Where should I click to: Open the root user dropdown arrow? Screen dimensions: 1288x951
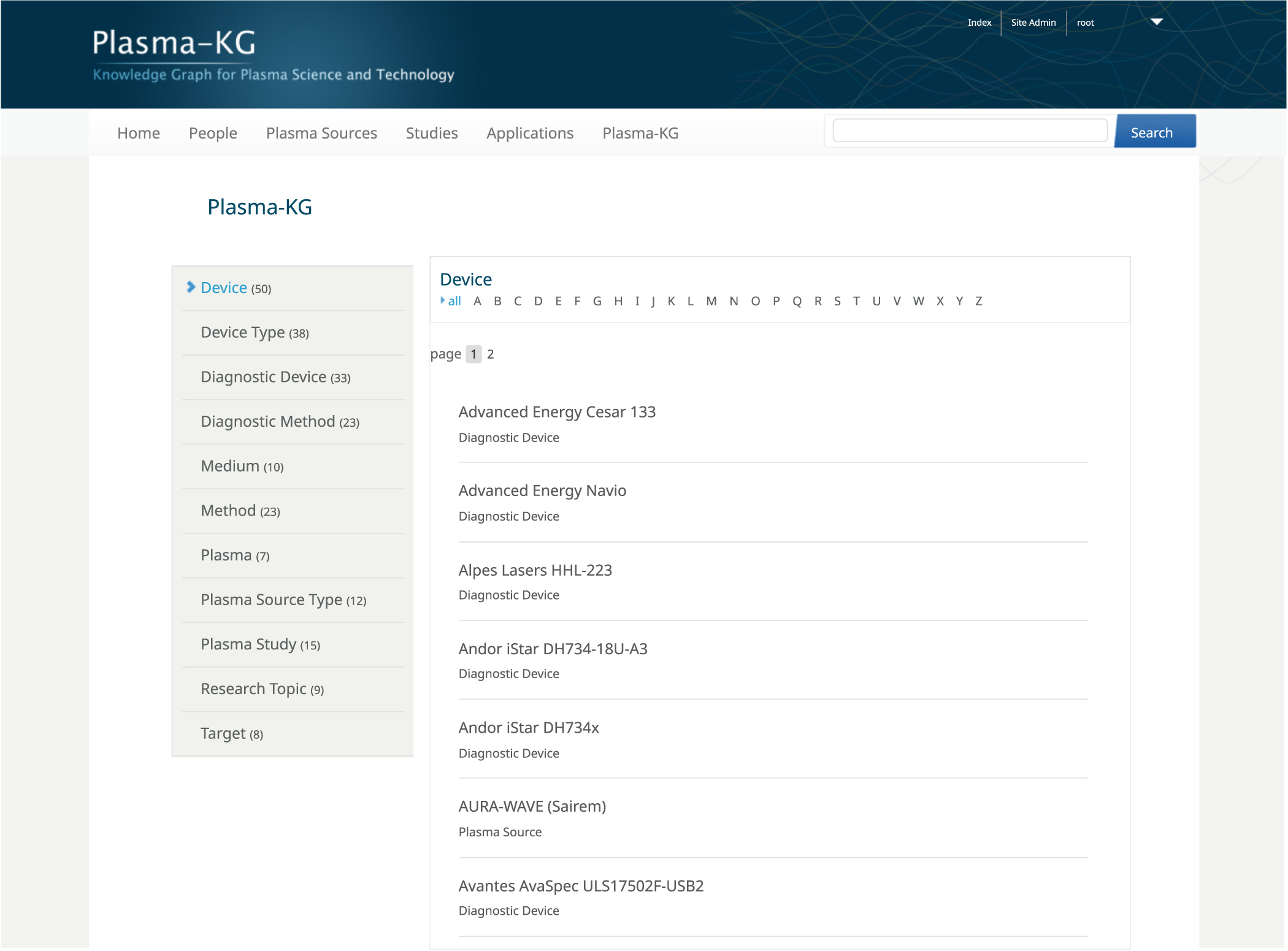[1157, 22]
